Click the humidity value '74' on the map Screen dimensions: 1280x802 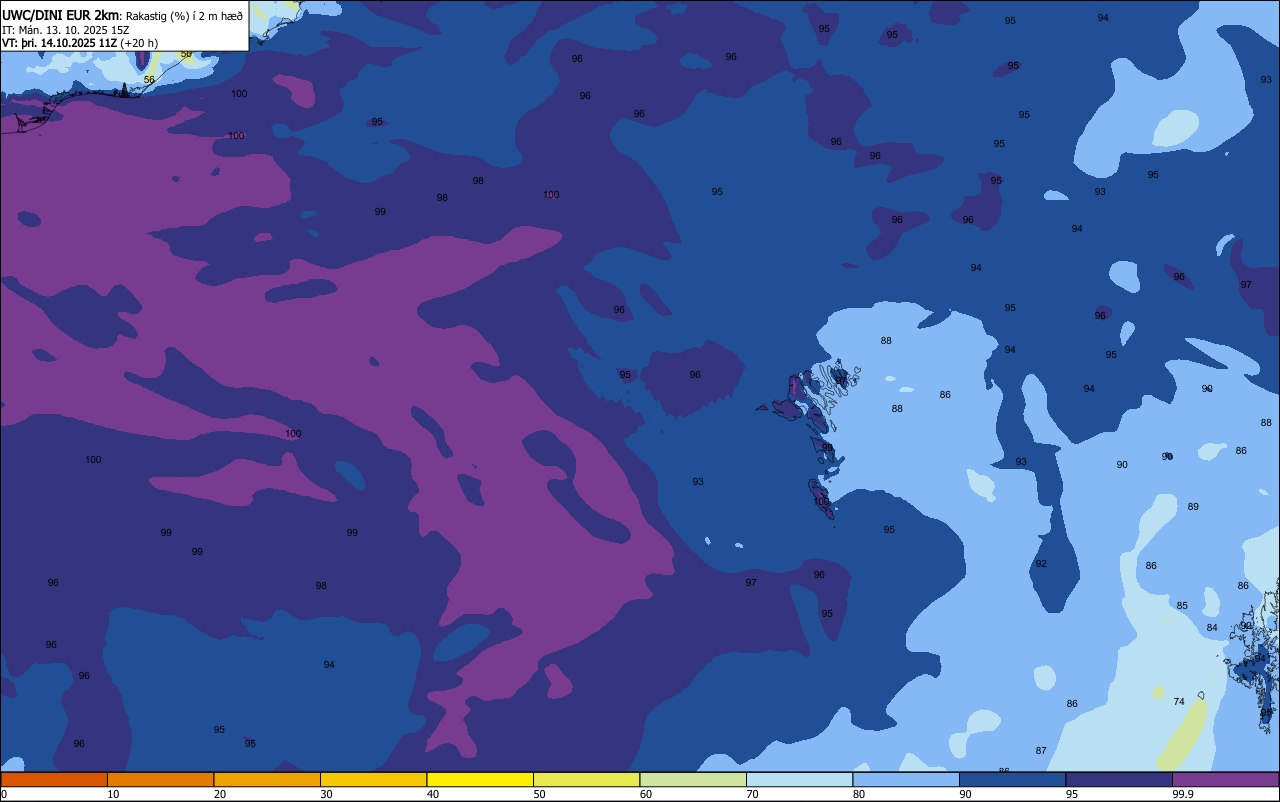click(x=1179, y=702)
